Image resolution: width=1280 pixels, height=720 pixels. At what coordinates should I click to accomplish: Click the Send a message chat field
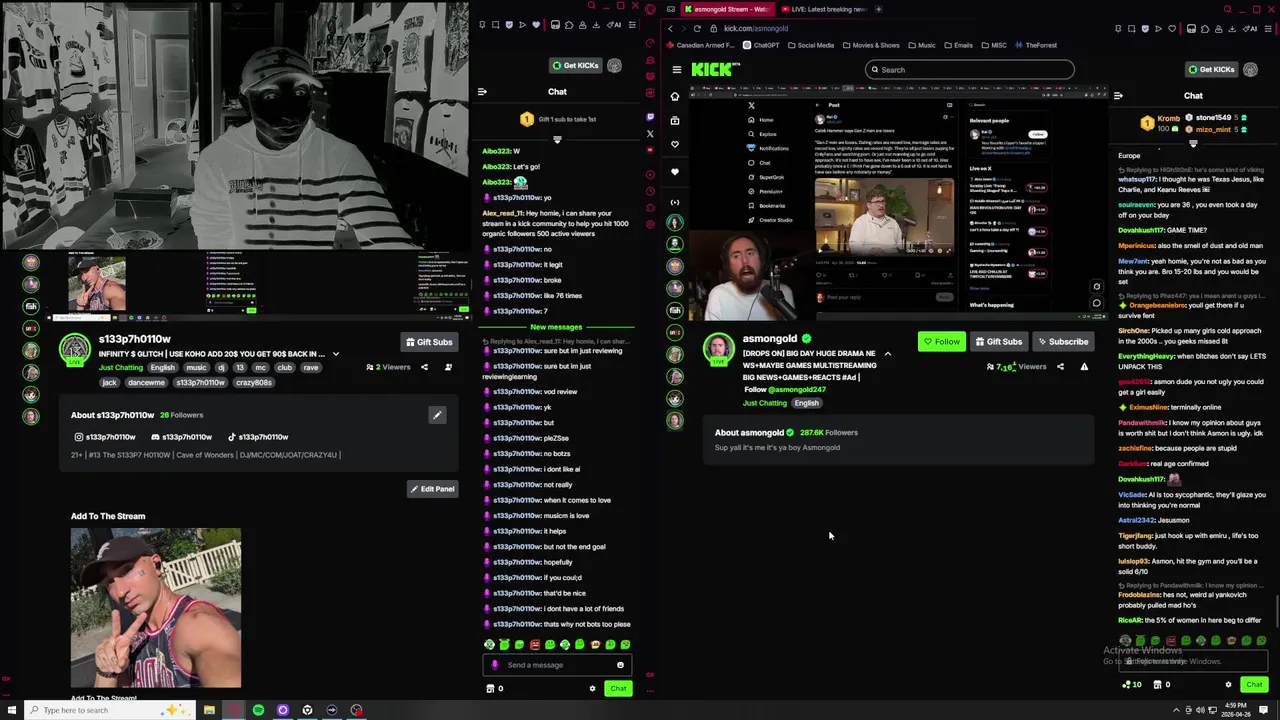pos(557,665)
